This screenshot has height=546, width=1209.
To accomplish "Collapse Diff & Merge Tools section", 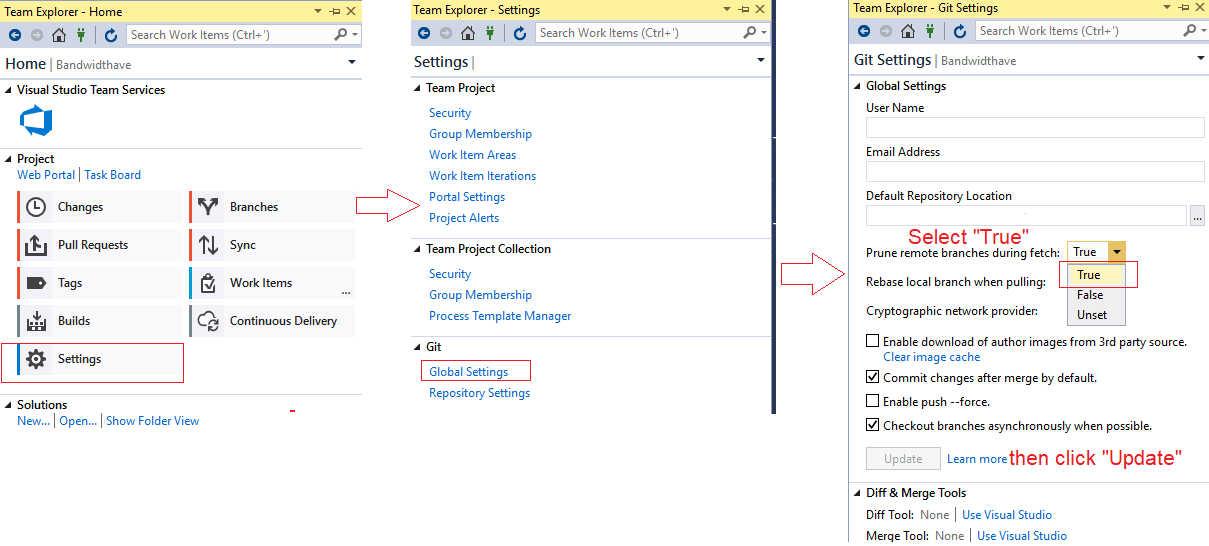I will click(858, 493).
